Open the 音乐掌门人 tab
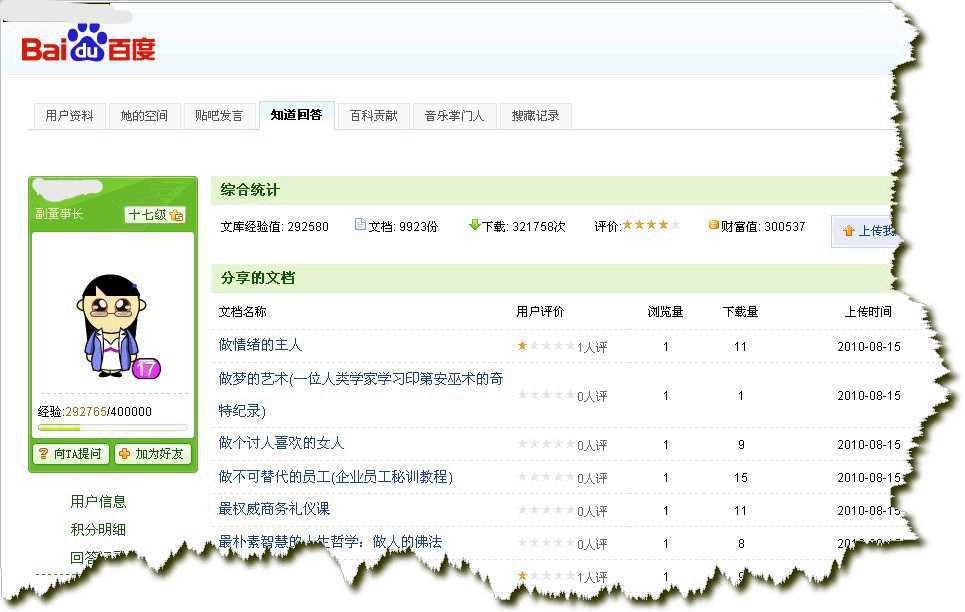The image size is (965, 612). (454, 116)
